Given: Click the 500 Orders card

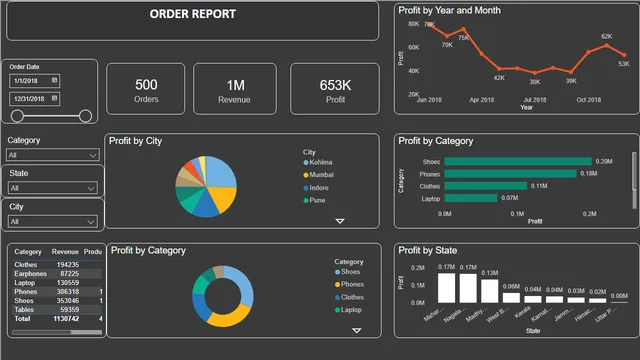Looking at the screenshot, I should [x=146, y=89].
